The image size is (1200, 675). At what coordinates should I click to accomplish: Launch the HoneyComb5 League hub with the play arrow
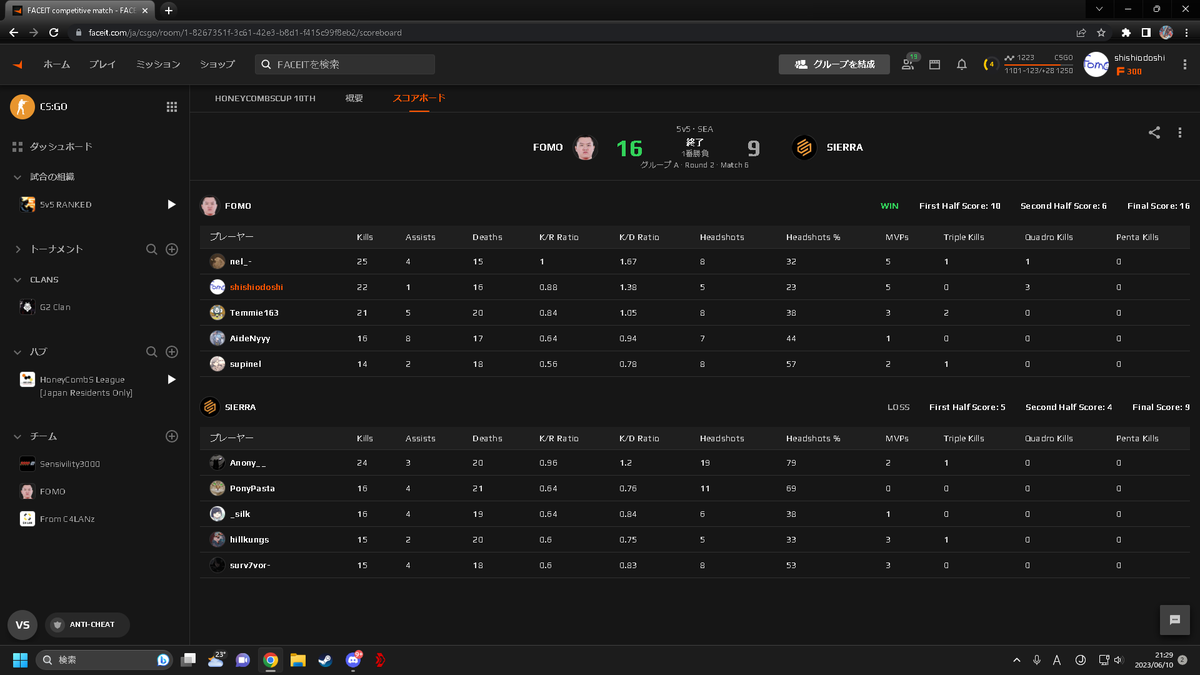coord(172,380)
